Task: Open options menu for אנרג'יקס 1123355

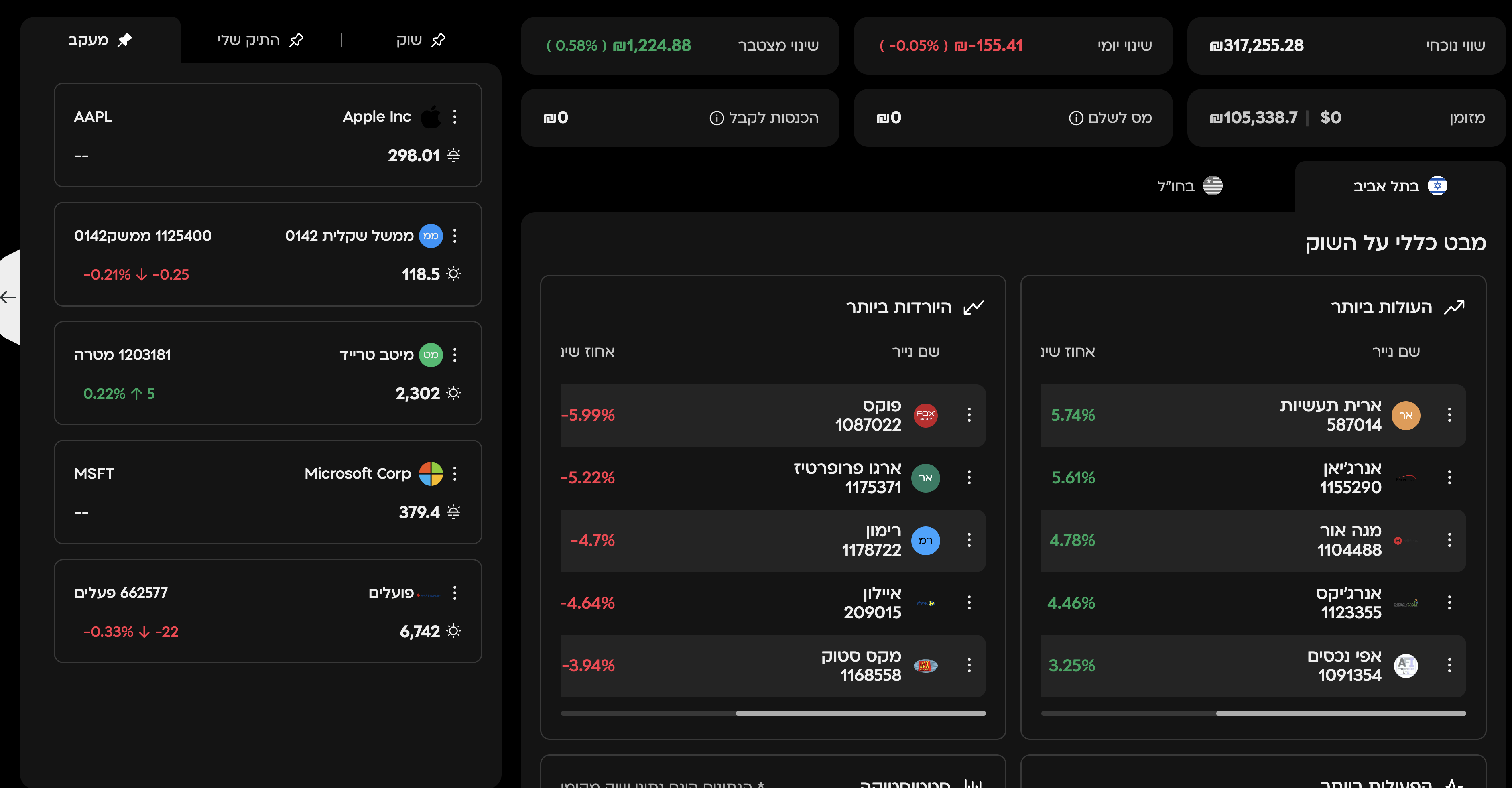Action: [x=1449, y=603]
